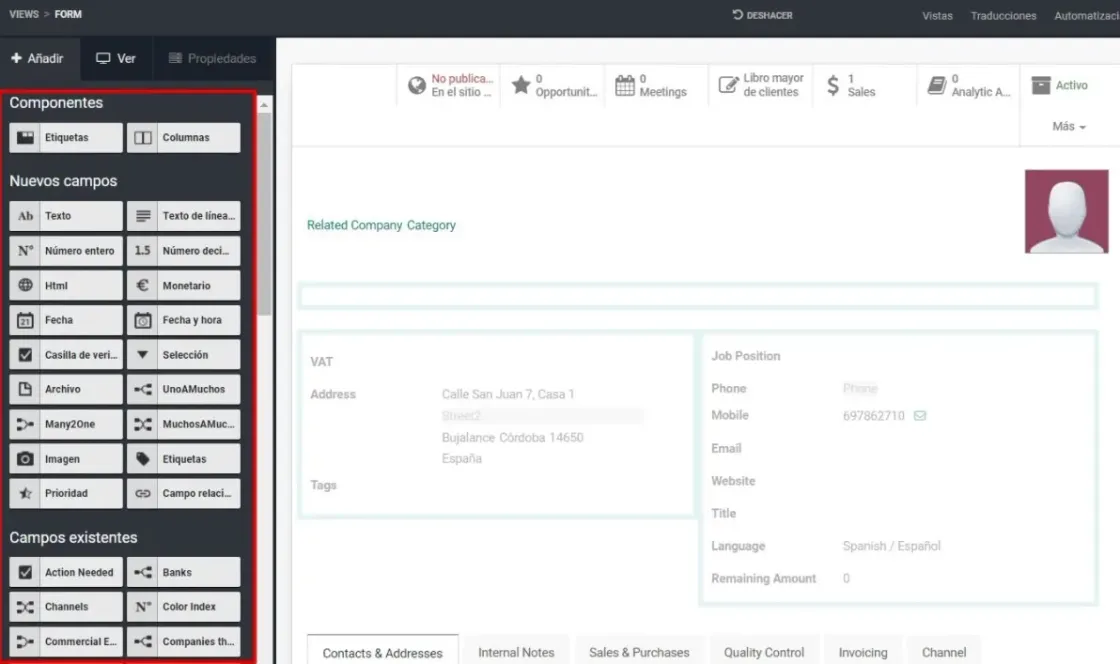Open the Channel tab
Screen dimensions: 1120x664
point(944,652)
